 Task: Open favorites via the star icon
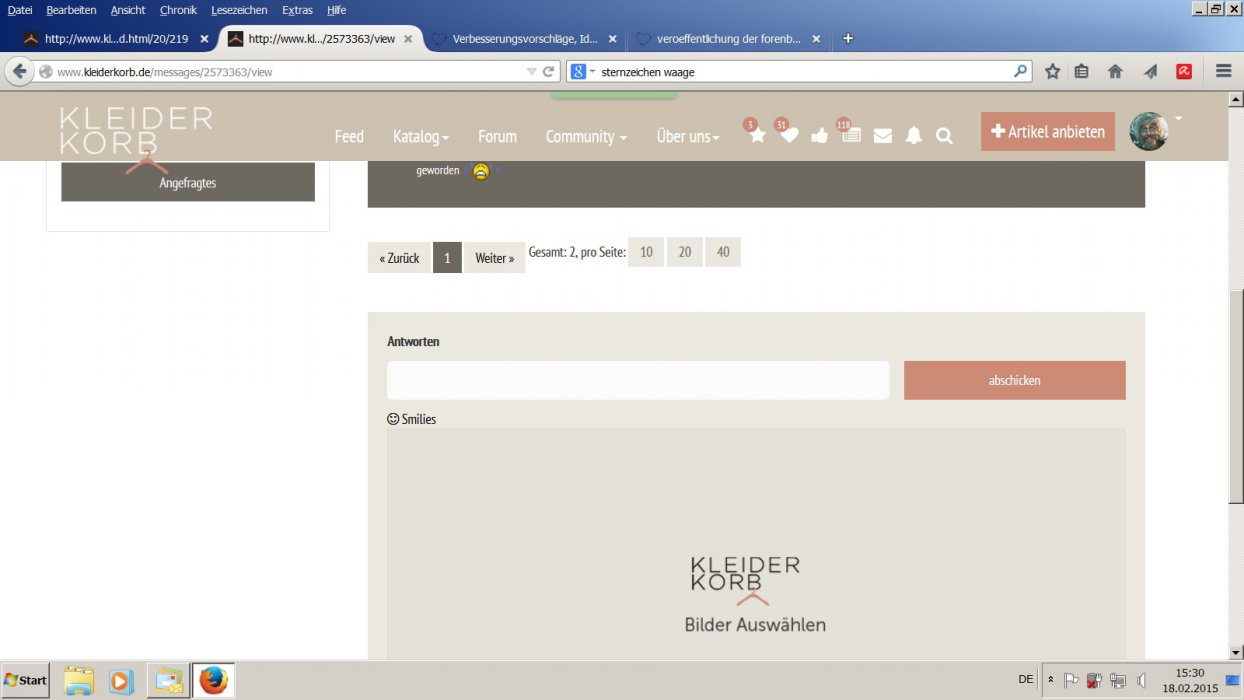click(x=757, y=136)
